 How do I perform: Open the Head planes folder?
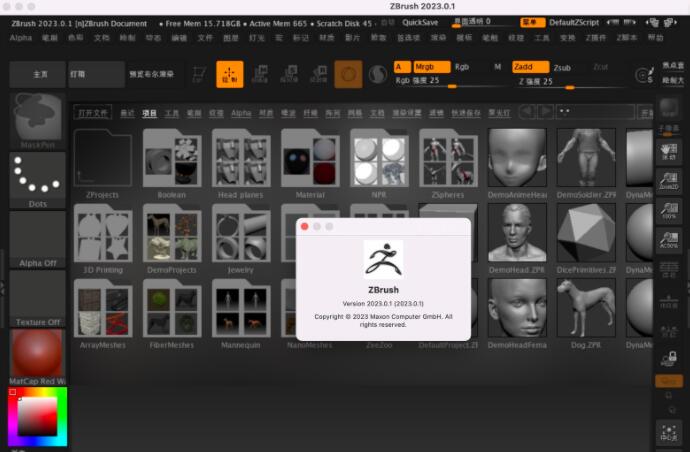point(241,163)
